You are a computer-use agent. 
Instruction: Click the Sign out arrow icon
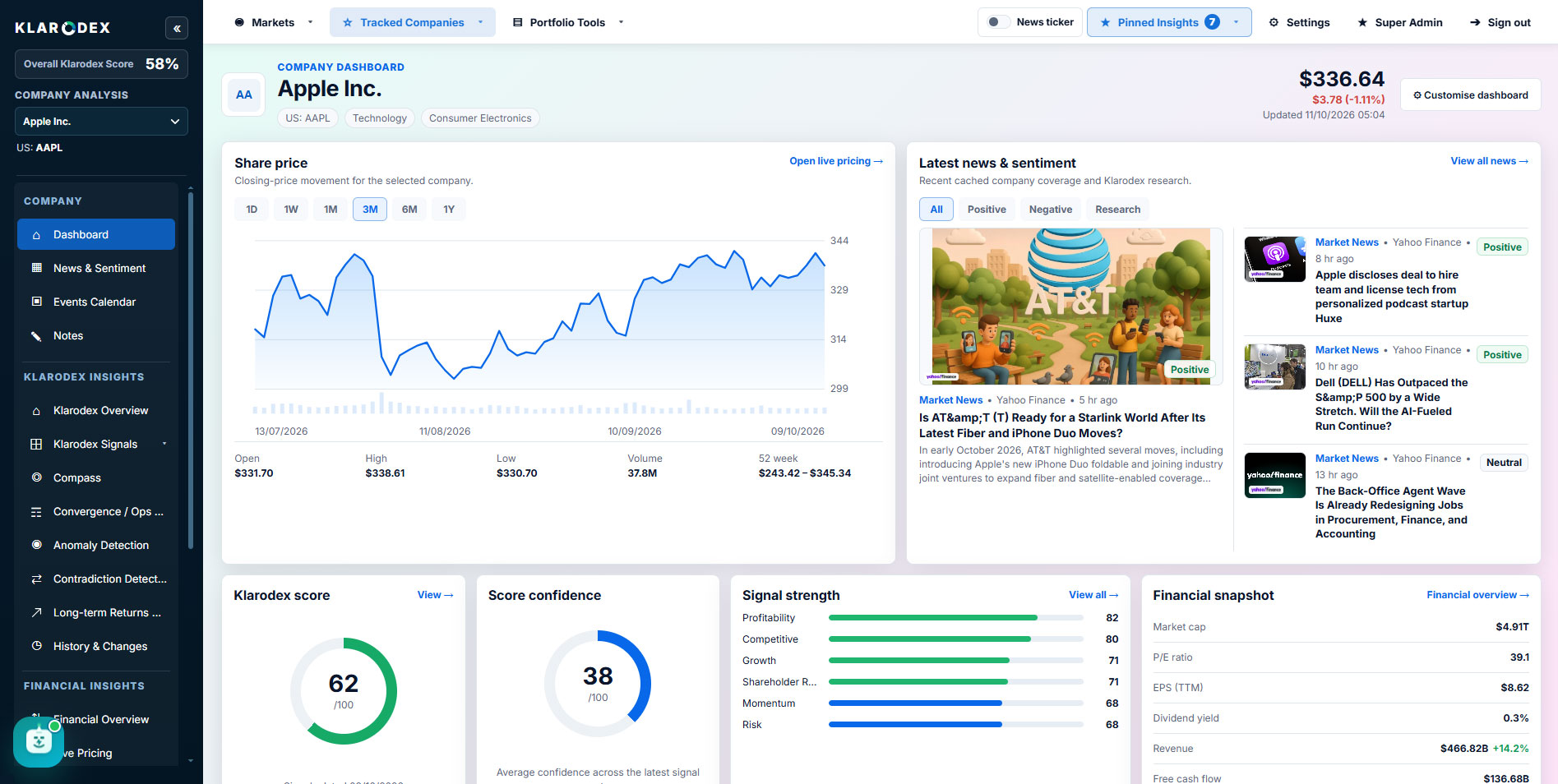coord(1475,22)
